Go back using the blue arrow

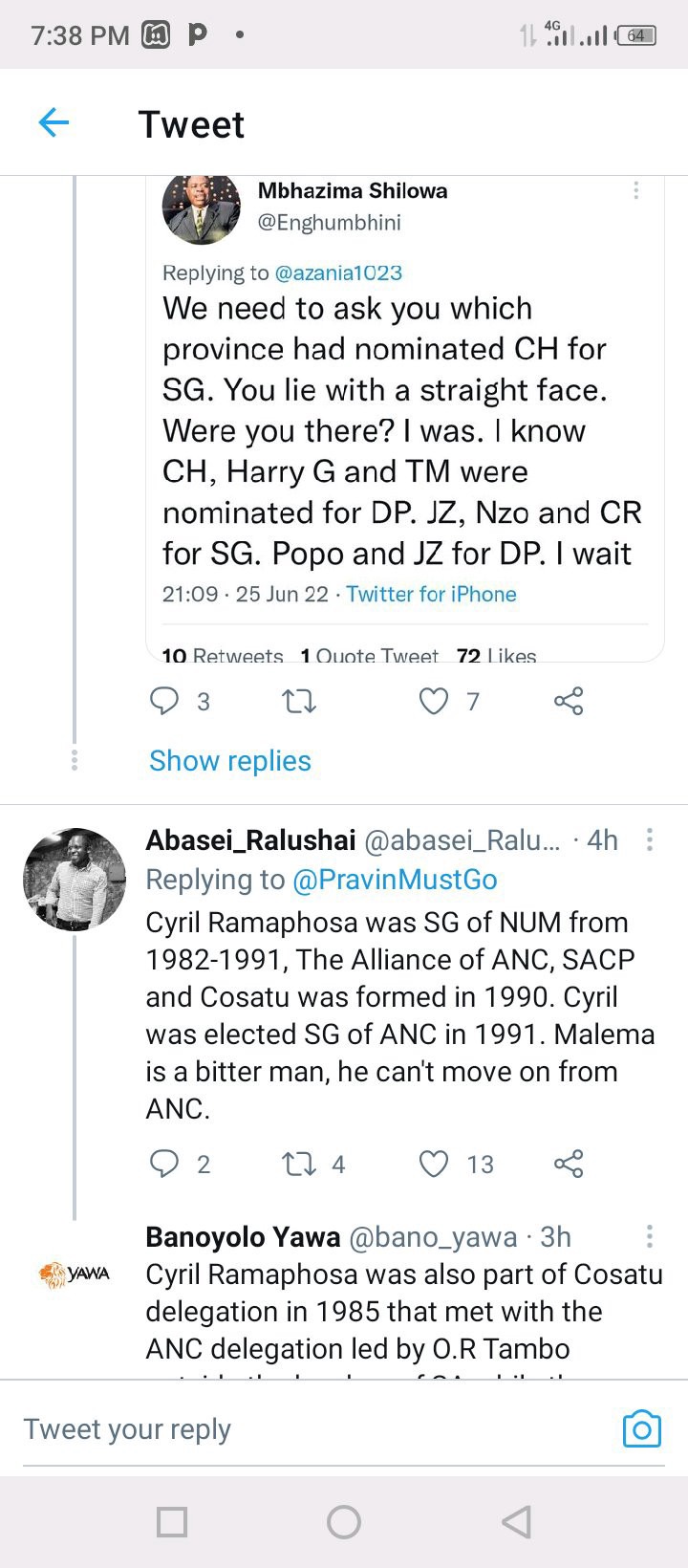pyautogui.click(x=54, y=122)
